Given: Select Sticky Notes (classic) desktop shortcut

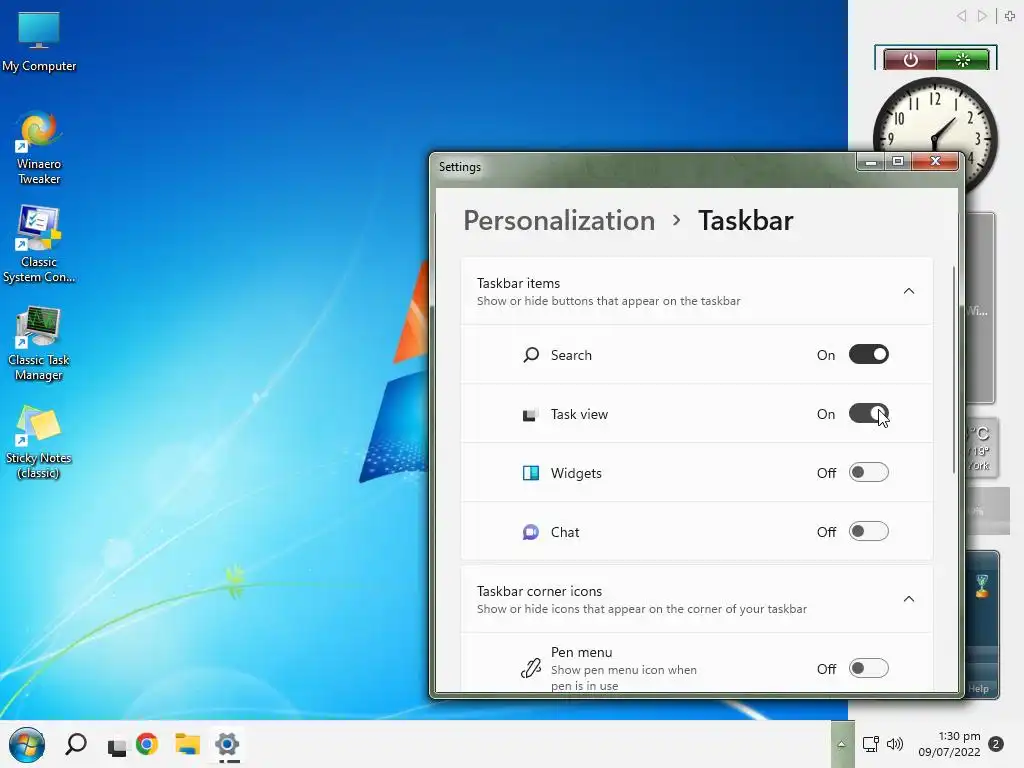Looking at the screenshot, I should click(39, 443).
